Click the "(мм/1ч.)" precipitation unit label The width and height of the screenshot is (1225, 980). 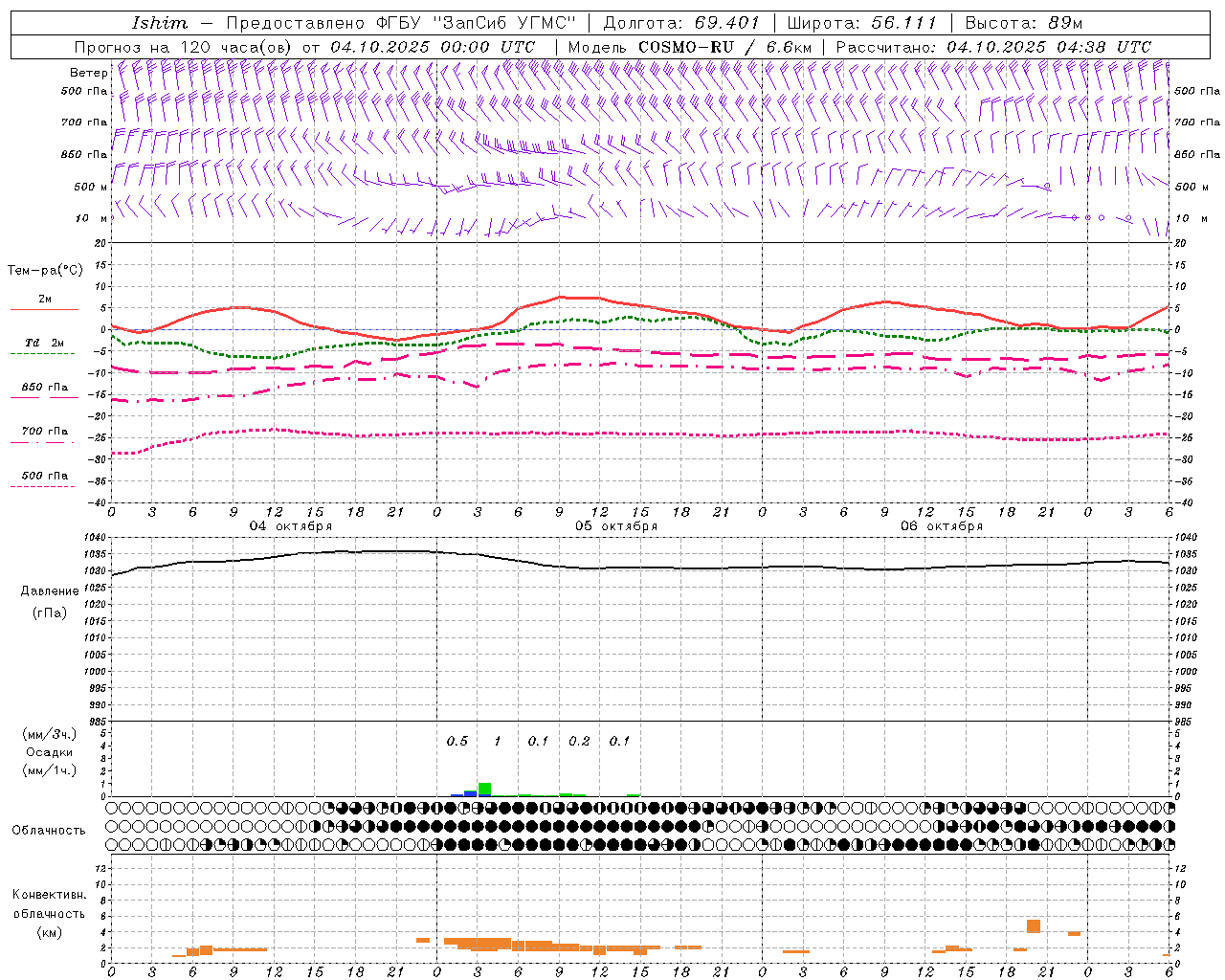pos(50,770)
